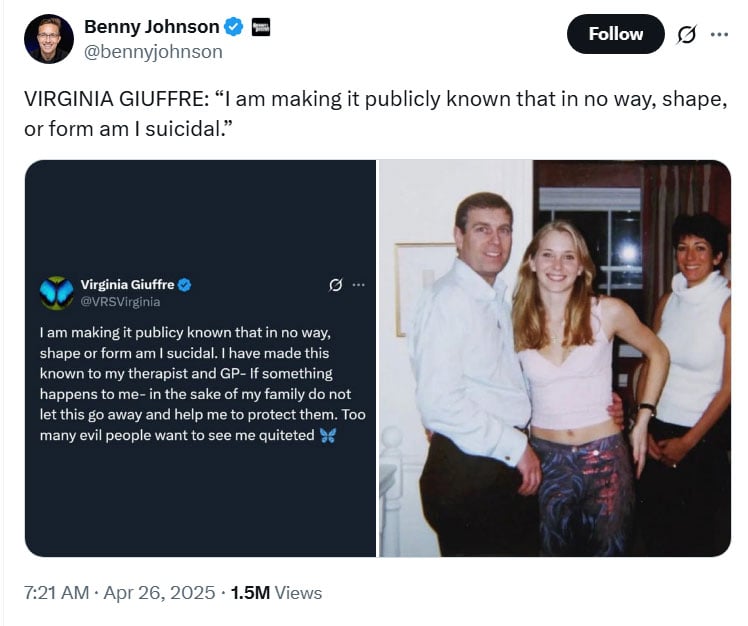Click the Grok icon inside the embedded post

336,285
